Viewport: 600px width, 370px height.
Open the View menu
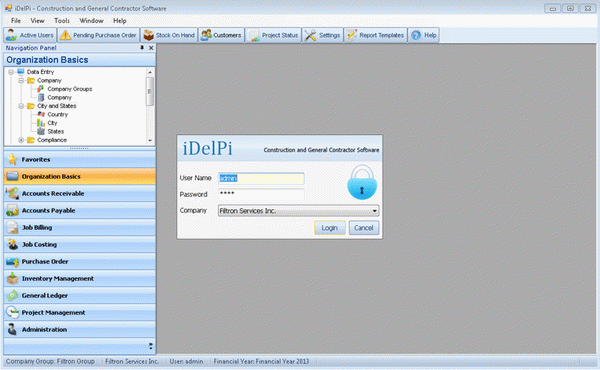click(38, 21)
